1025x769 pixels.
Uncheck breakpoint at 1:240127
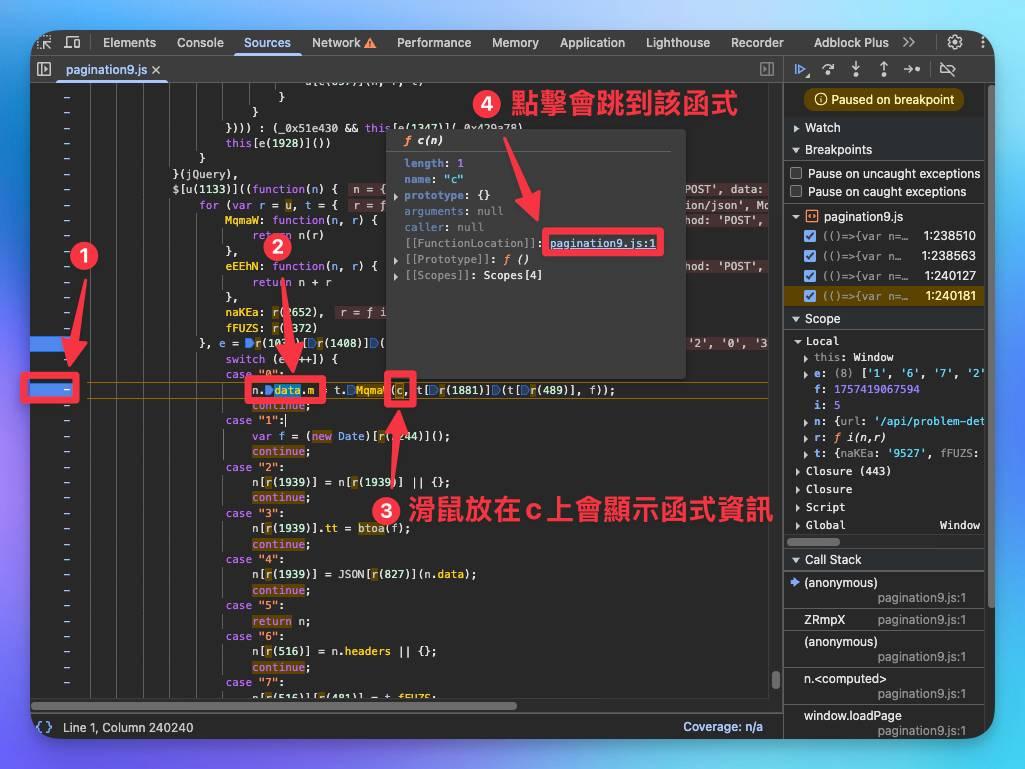pos(810,276)
